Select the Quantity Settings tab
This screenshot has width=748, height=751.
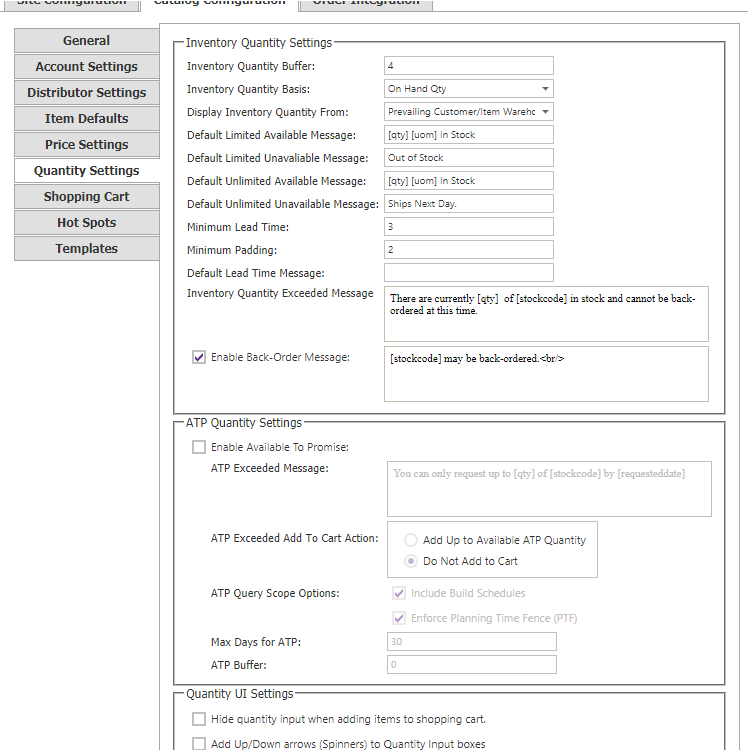86,171
